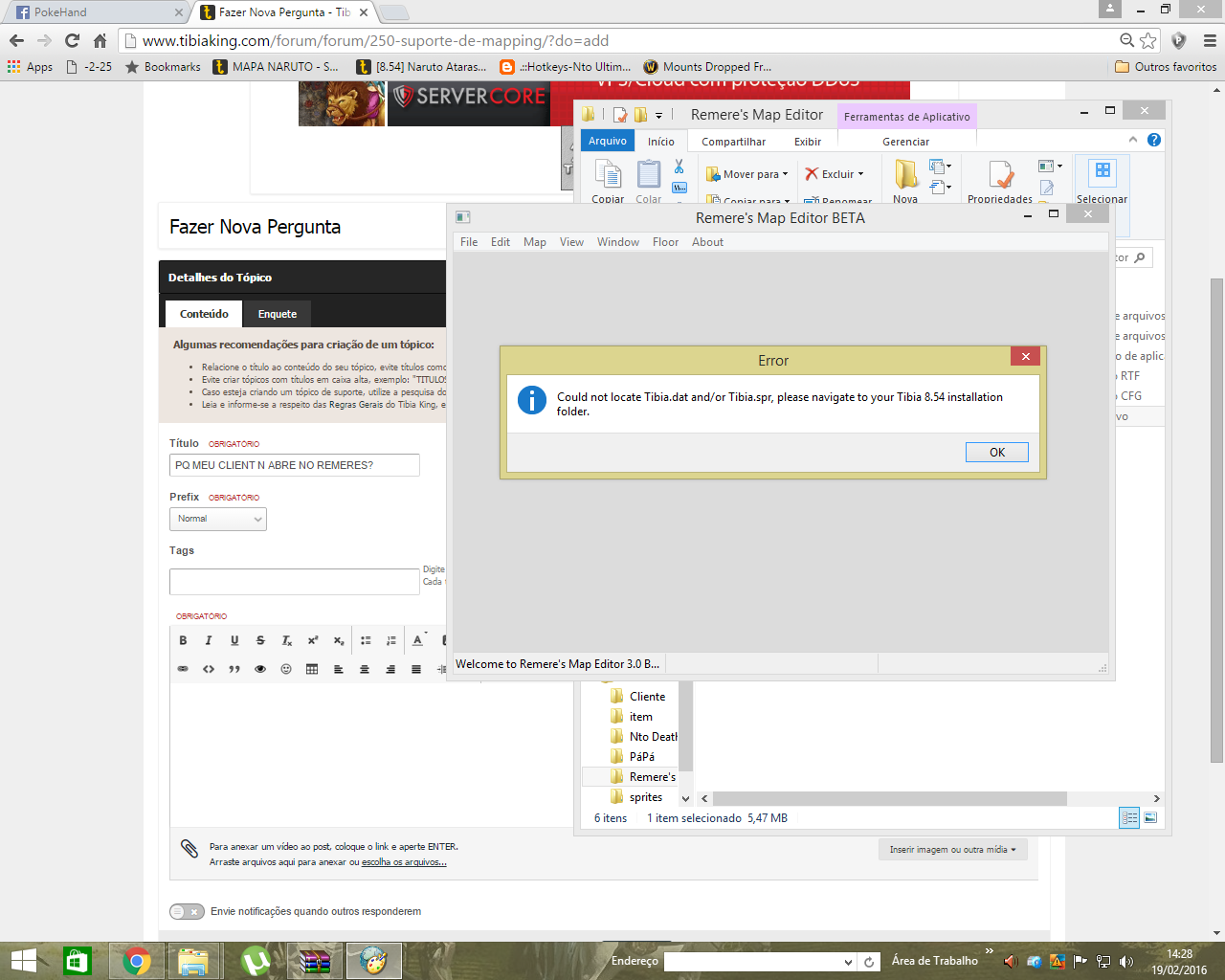Screen dimensions: 1225x980
Task: Insert a bulleted list in the post editor
Action: click(x=366, y=640)
